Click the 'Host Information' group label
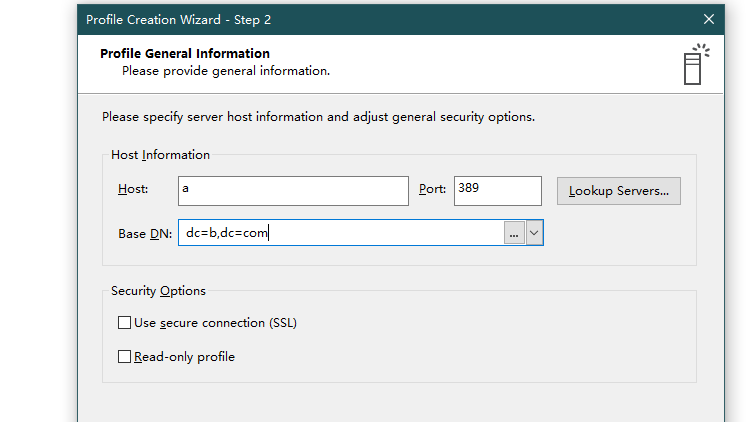The height and width of the screenshot is (422, 756). 161,155
